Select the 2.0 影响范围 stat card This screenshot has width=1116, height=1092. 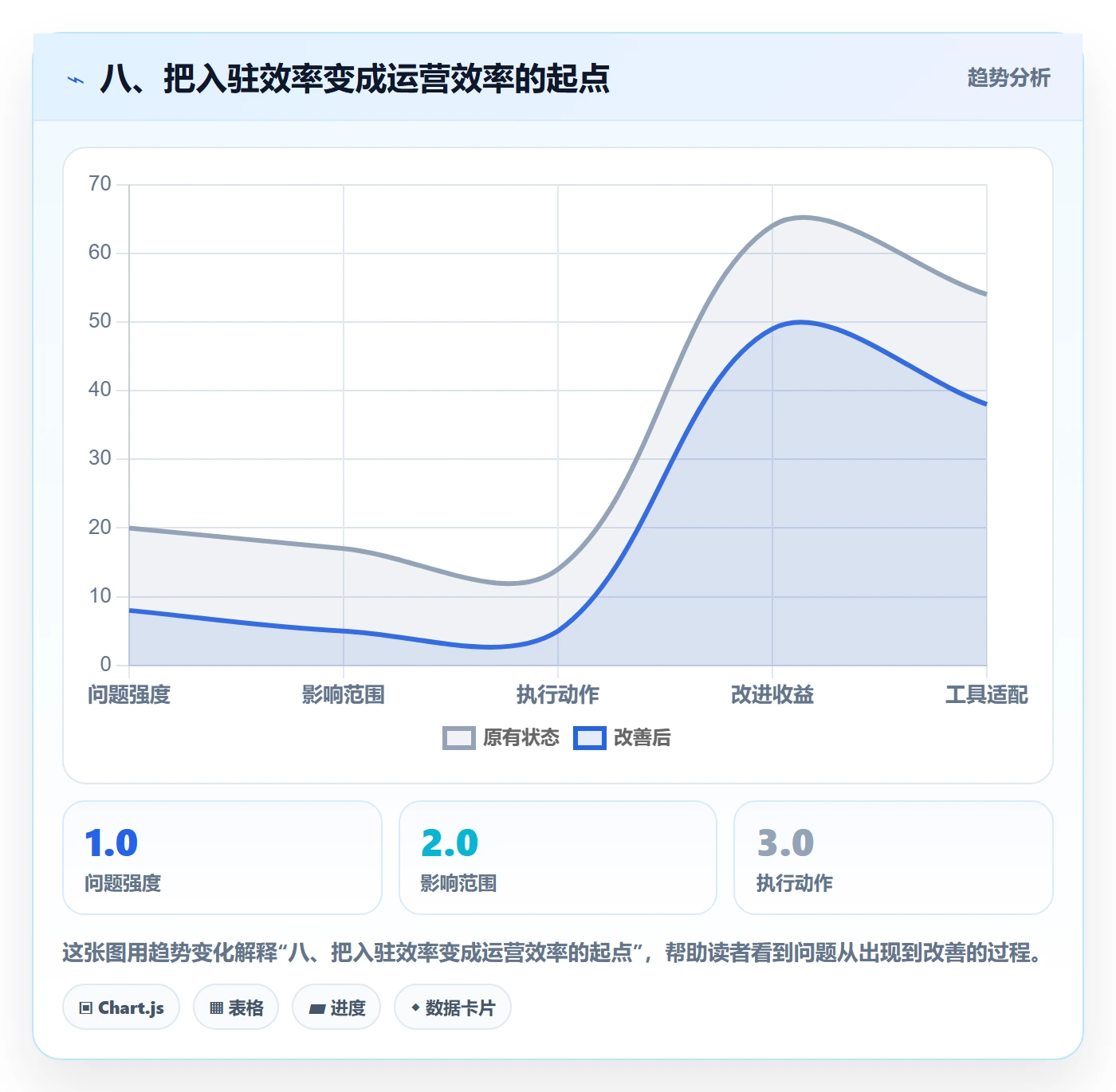click(x=558, y=858)
